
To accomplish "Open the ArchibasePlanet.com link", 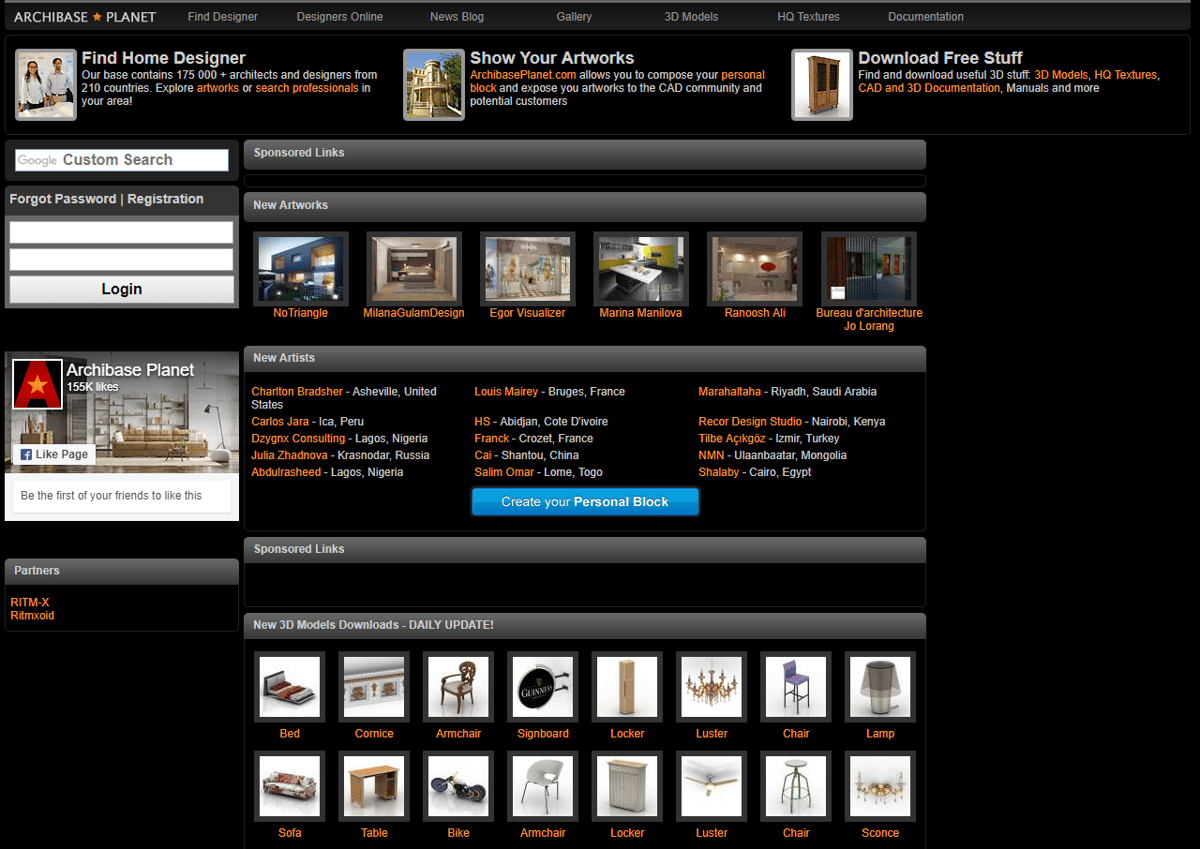I will click(x=523, y=75).
